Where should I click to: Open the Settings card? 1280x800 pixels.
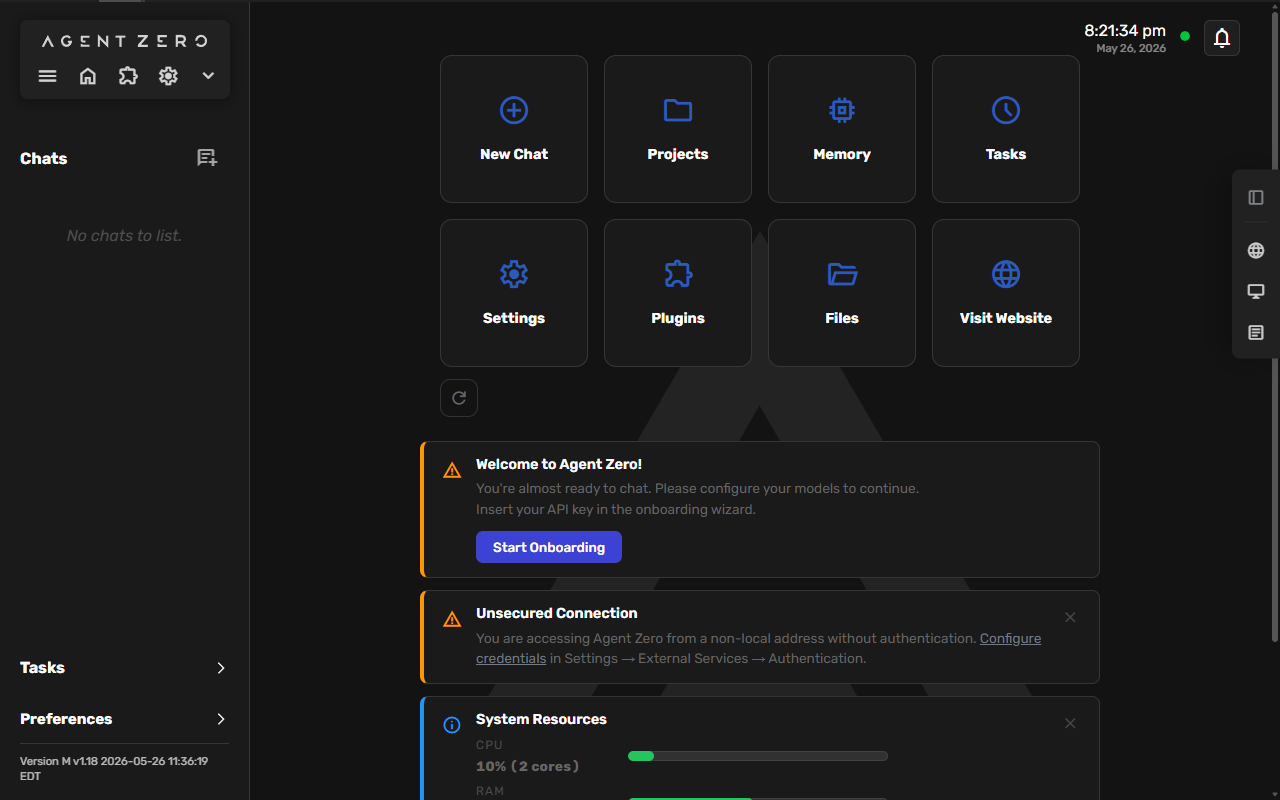coord(514,293)
